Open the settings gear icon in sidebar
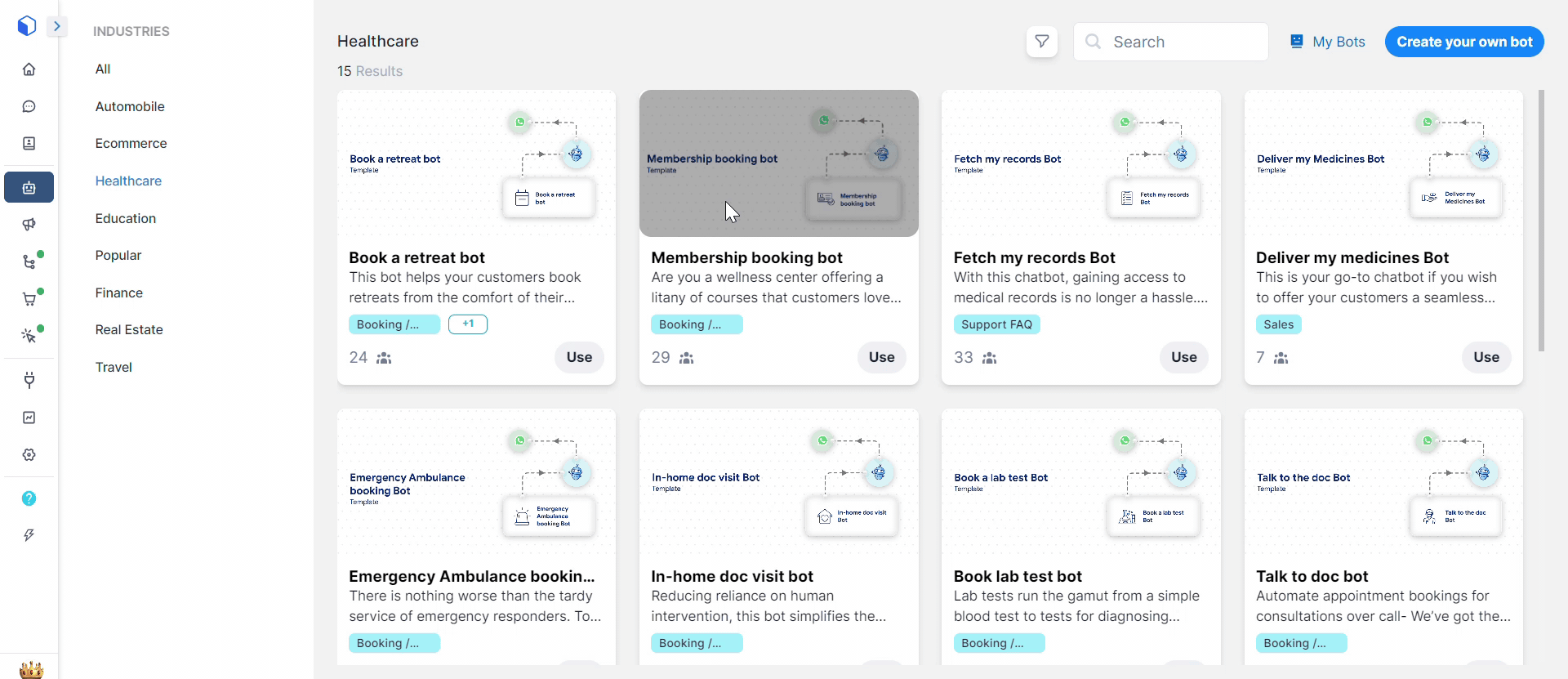Screen dimensions: 1568x679 29,455
